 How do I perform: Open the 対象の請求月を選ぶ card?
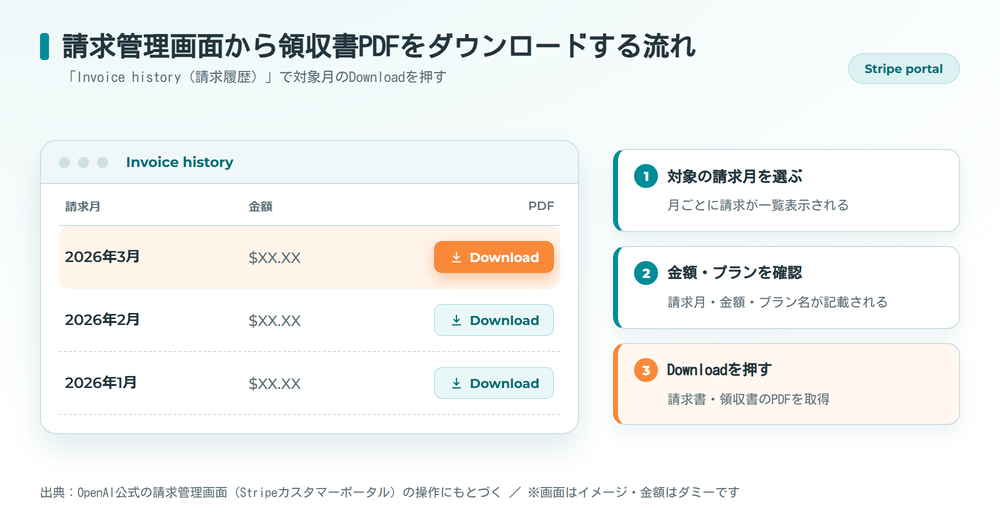click(786, 191)
